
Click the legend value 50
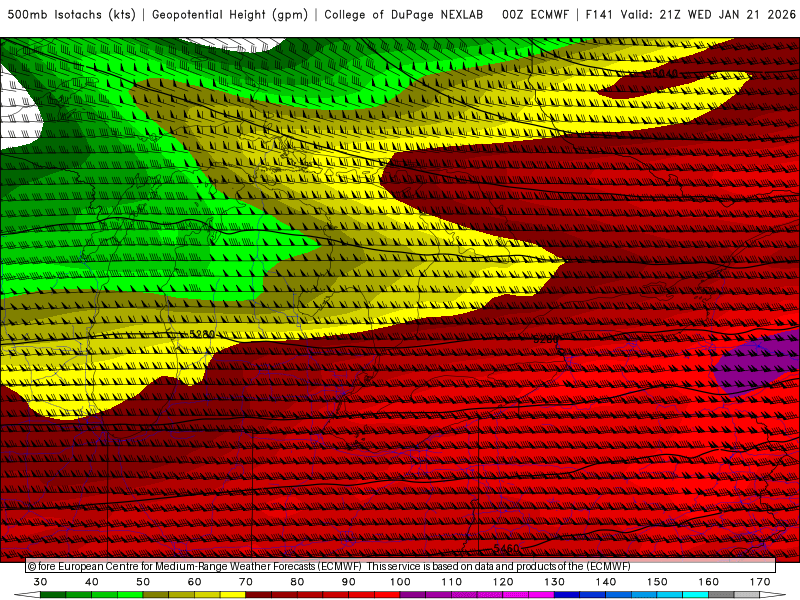[143, 582]
